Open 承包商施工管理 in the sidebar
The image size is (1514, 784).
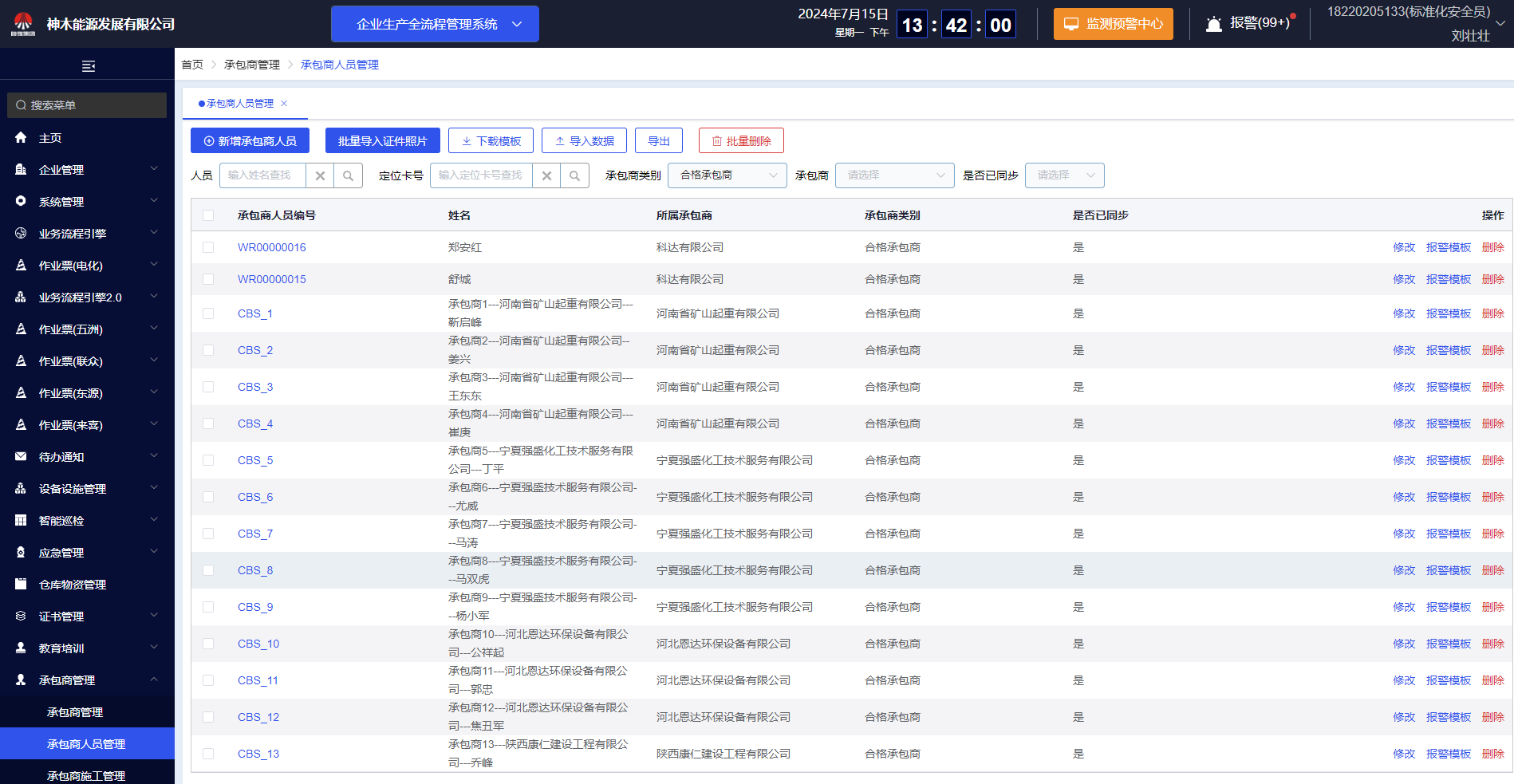[85, 774]
